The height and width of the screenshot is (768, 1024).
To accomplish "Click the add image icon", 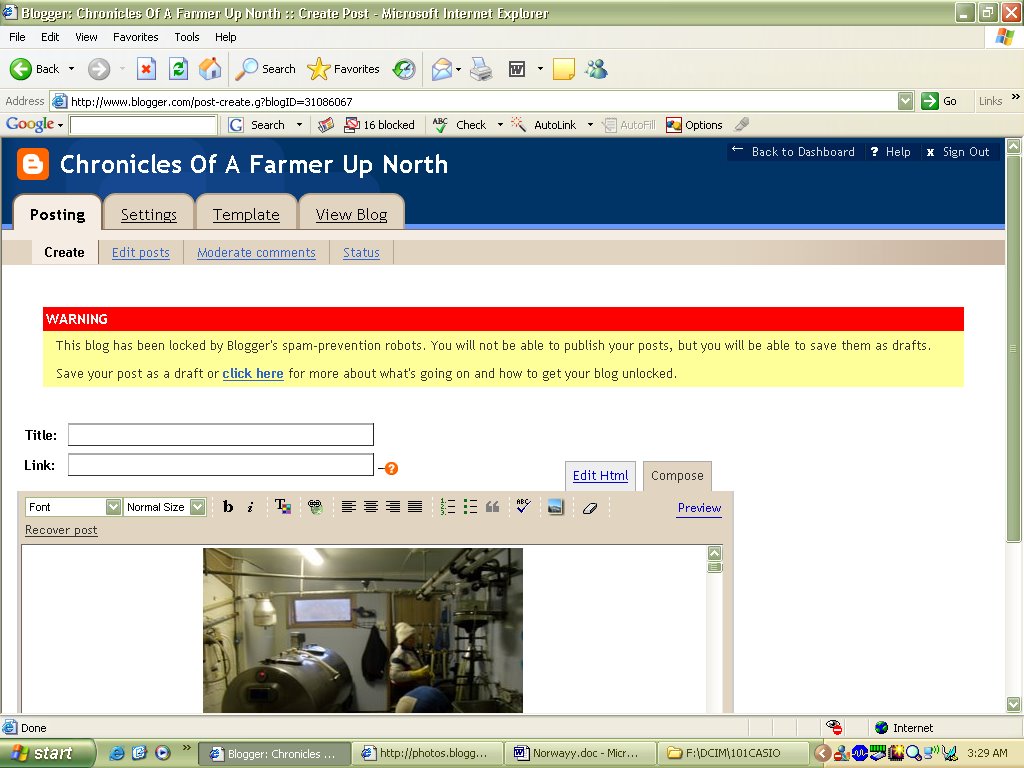I will [x=555, y=507].
